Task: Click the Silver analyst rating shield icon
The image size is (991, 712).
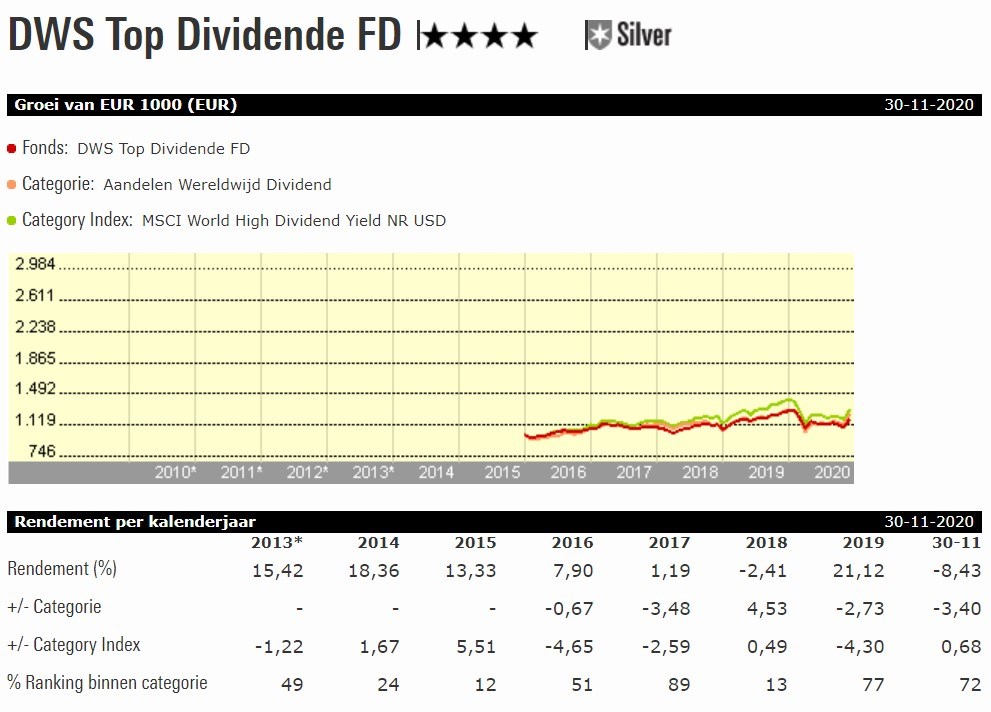Action: (597, 36)
